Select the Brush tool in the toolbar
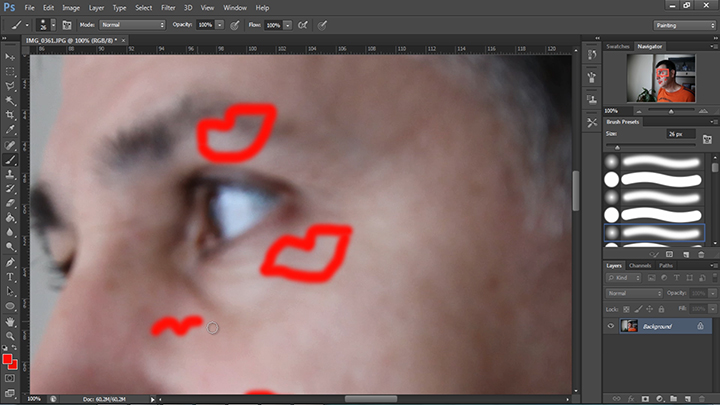The height and width of the screenshot is (405, 720). pyautogui.click(x=10, y=159)
